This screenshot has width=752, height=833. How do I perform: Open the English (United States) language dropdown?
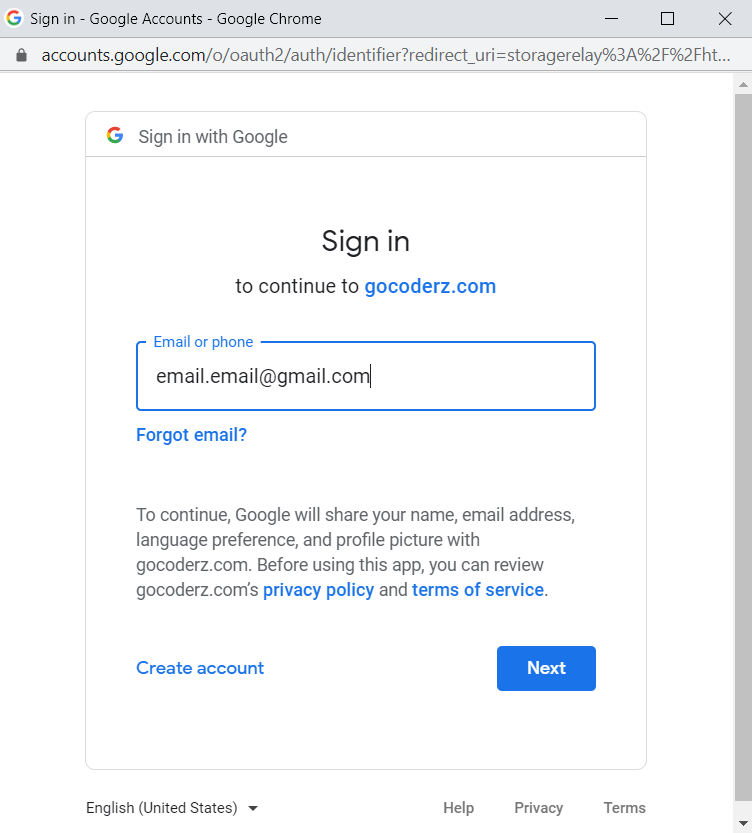tap(172, 808)
